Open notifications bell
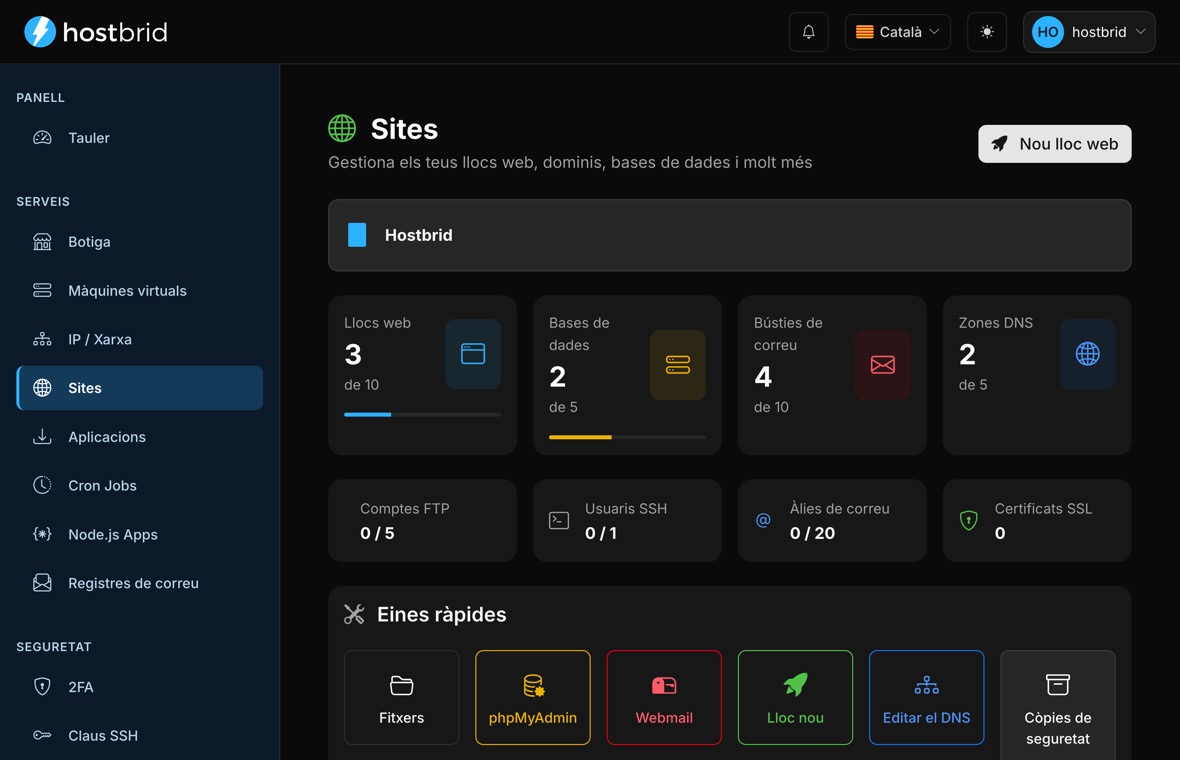 pos(808,32)
